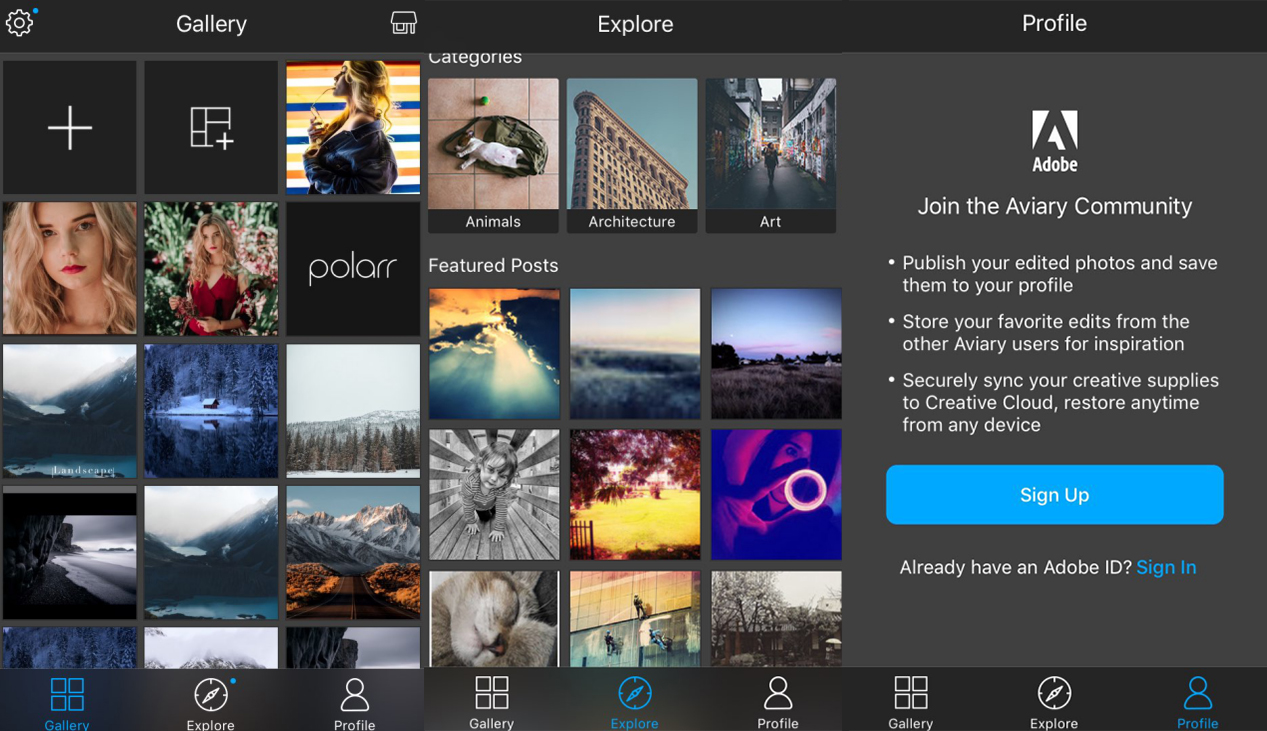
Task: Select Profile tab in Profile screen
Action: pos(1197,702)
